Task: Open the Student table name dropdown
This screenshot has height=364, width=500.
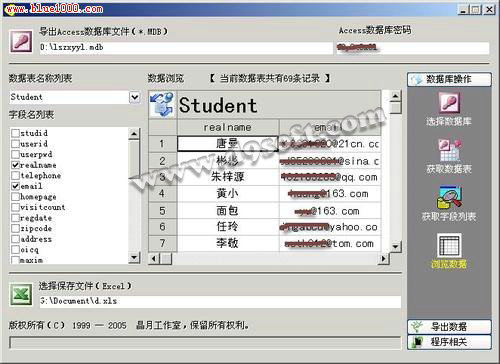Action: (x=134, y=97)
